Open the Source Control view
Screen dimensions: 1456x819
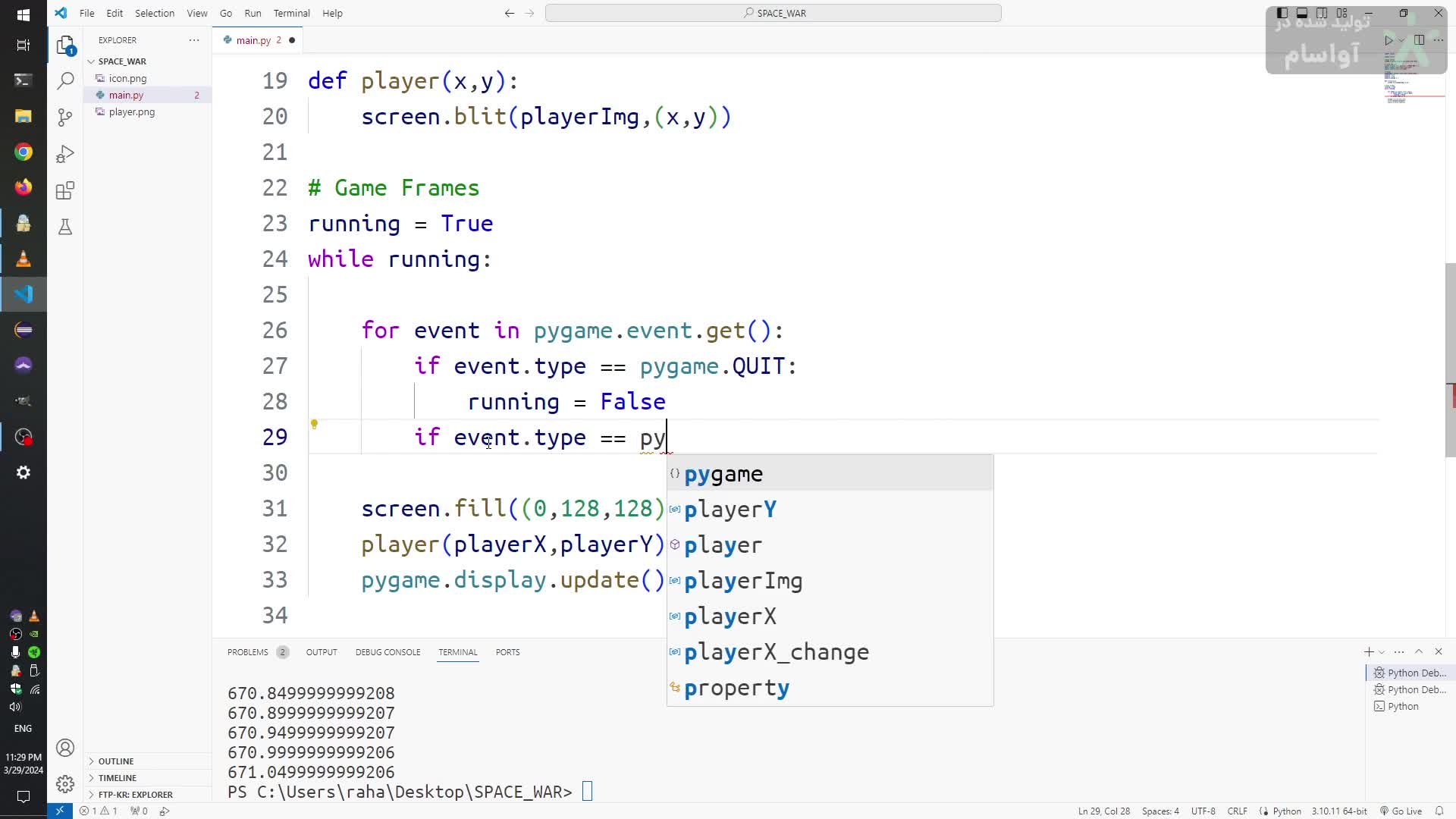(65, 117)
